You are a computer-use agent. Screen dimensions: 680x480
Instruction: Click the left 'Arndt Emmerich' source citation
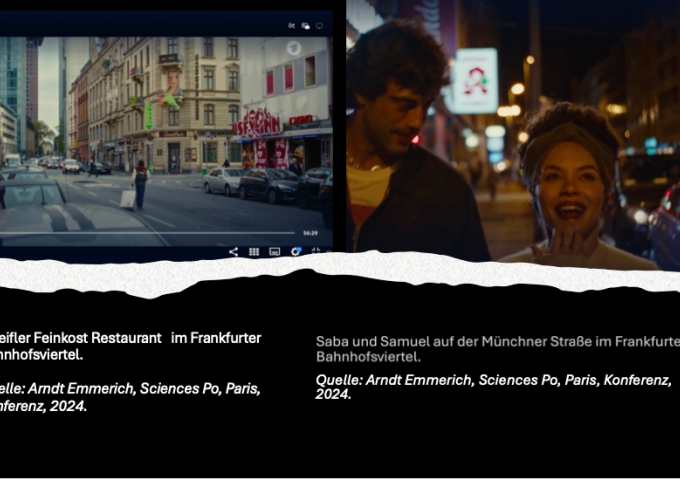(130, 397)
